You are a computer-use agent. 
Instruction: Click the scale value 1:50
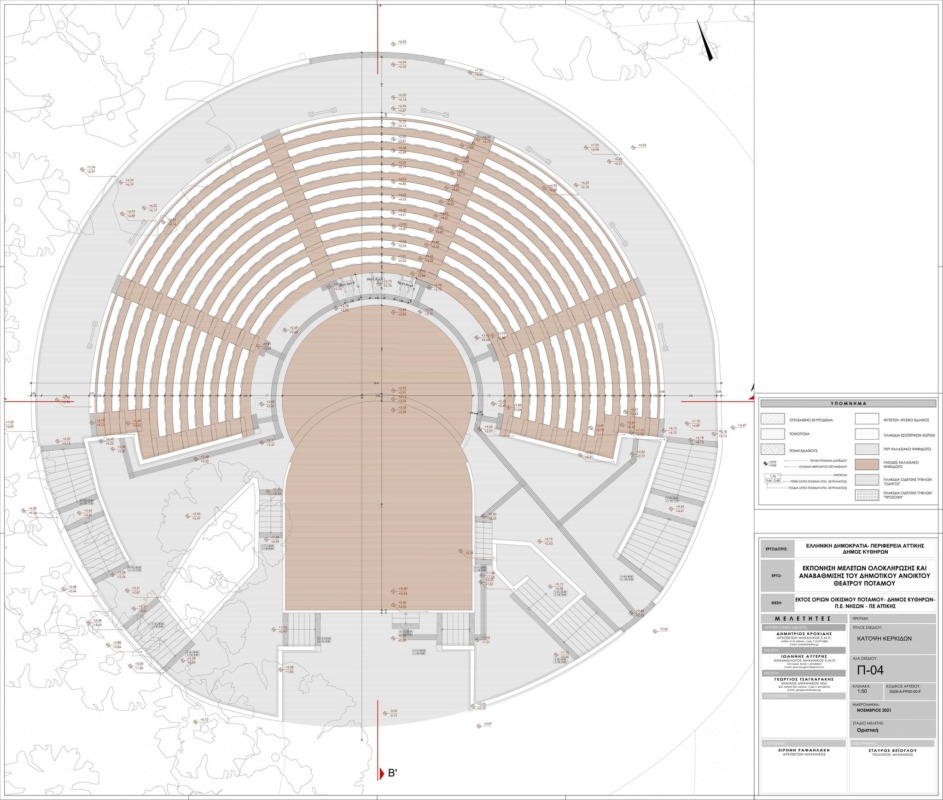click(861, 691)
